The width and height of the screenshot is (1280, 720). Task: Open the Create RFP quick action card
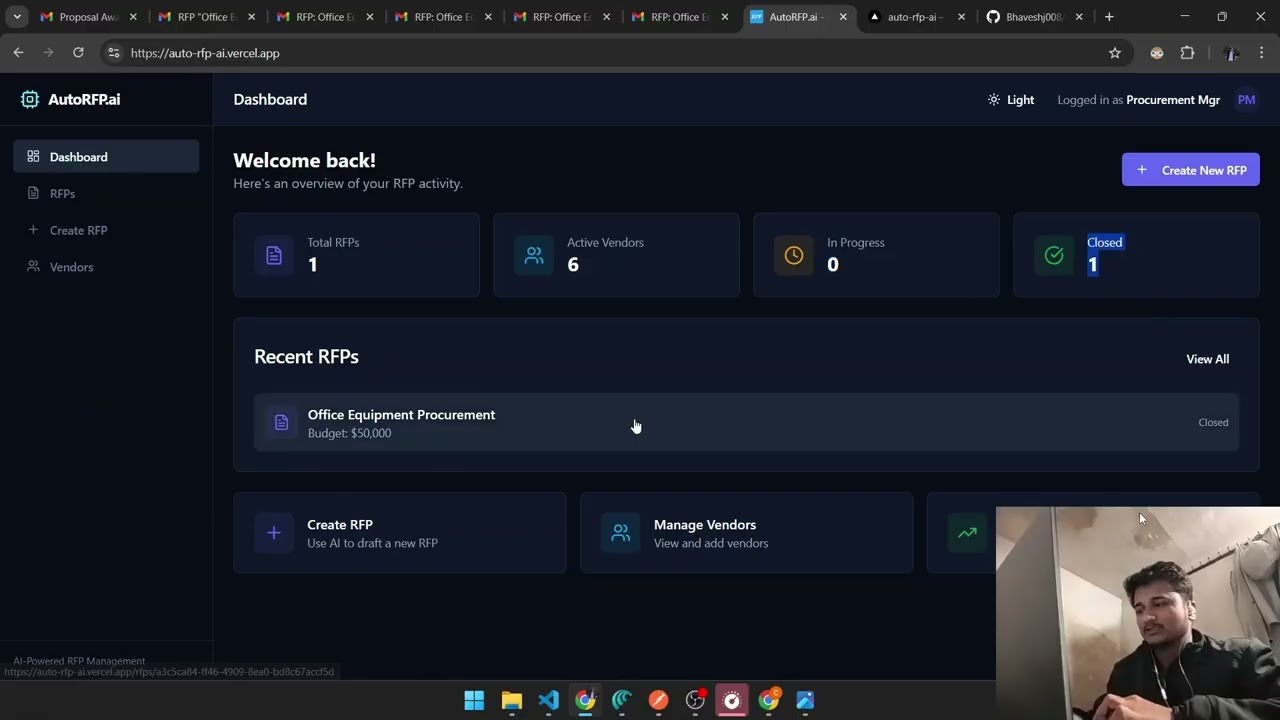tap(400, 533)
